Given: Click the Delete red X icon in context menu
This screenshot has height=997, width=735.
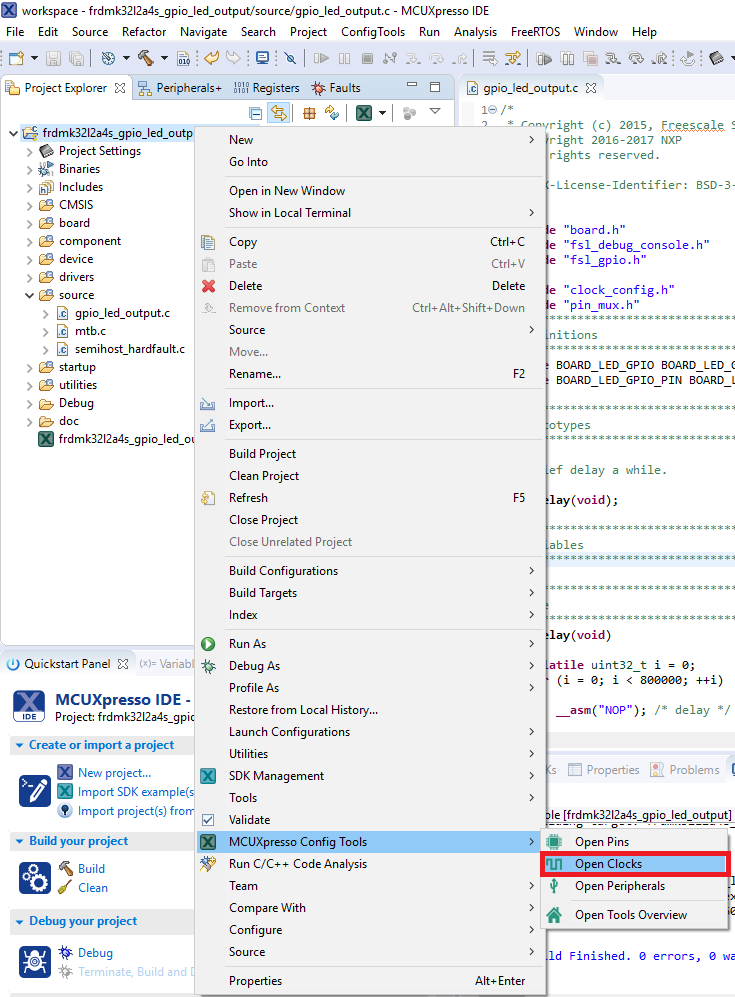Looking at the screenshot, I should [x=208, y=286].
